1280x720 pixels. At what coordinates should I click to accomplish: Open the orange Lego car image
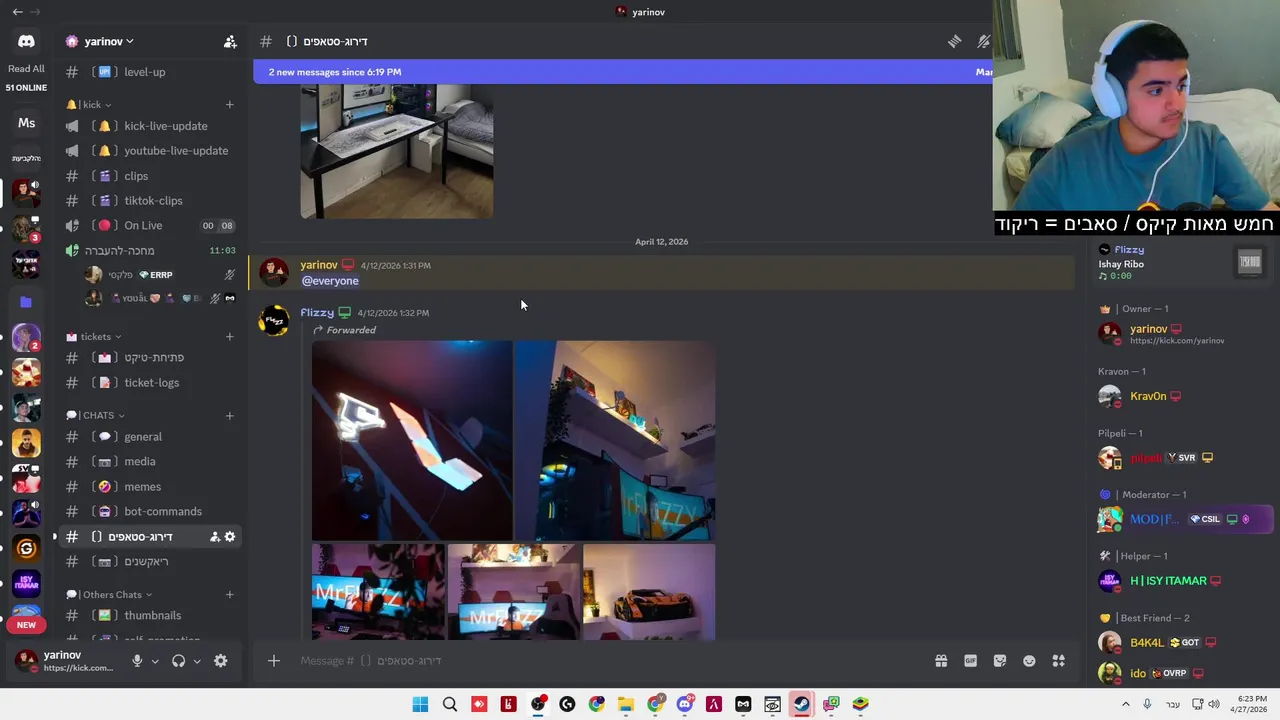tap(649, 592)
